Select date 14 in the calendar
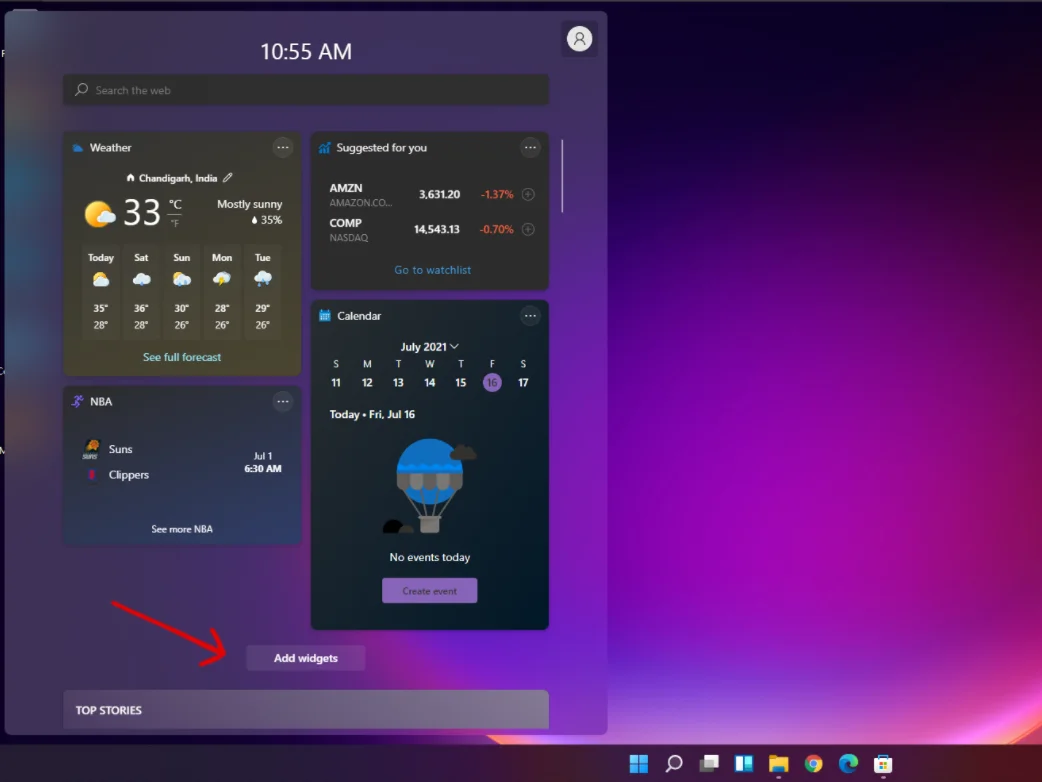Image resolution: width=1042 pixels, height=782 pixels. 429,383
